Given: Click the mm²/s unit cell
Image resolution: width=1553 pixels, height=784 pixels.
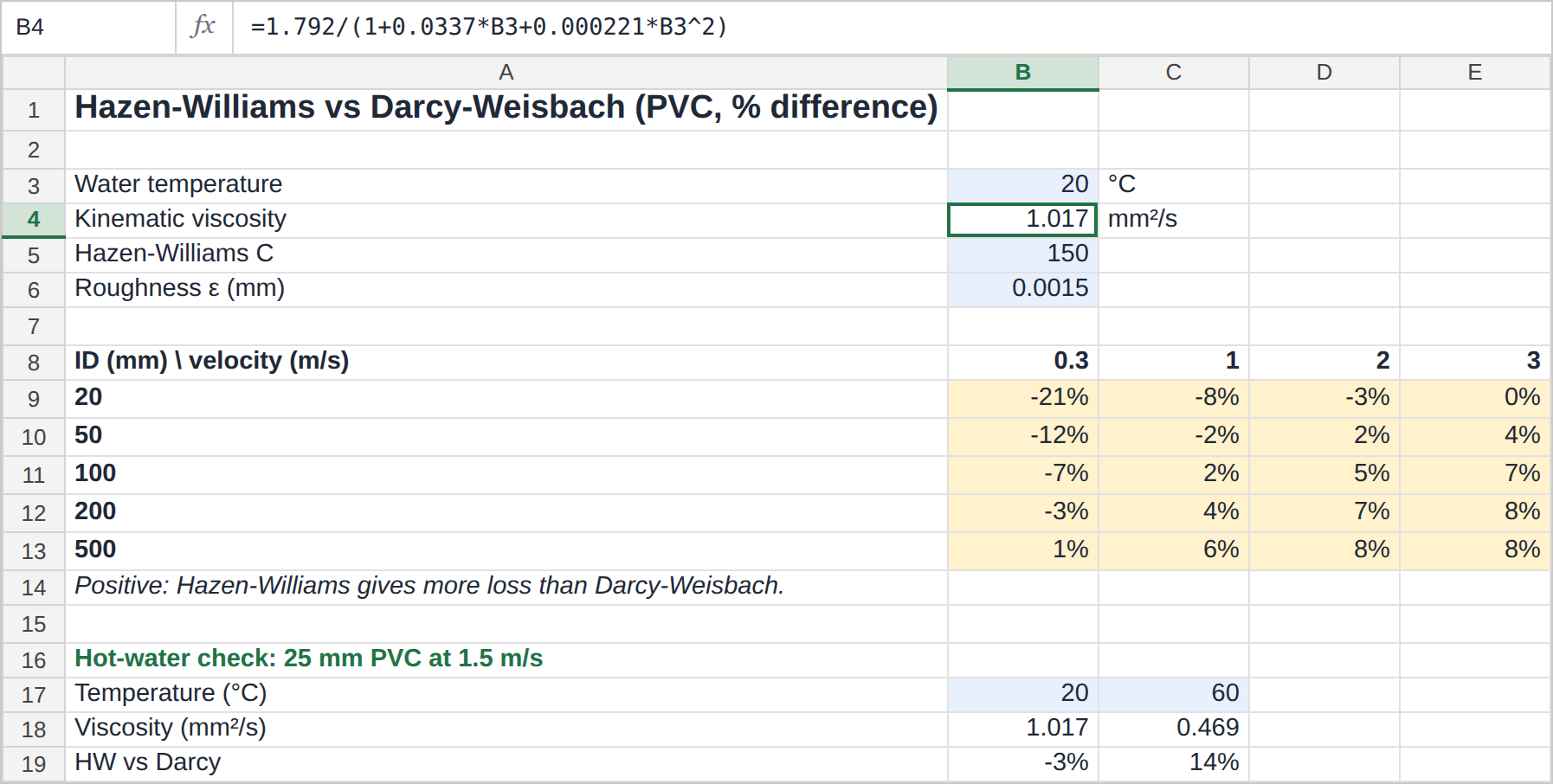Looking at the screenshot, I should click(1174, 220).
